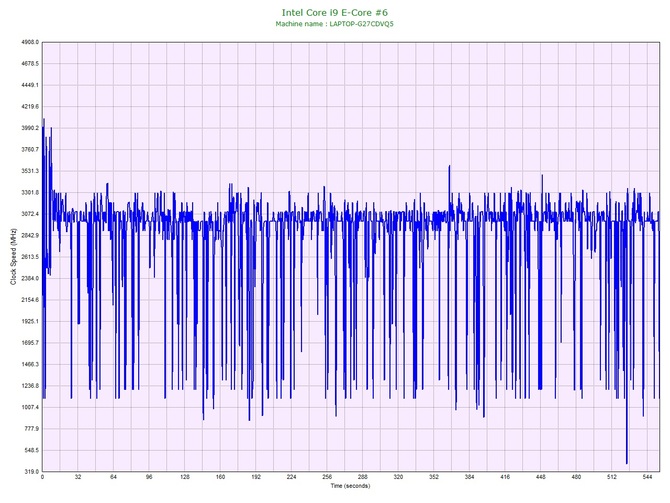Click the 64 seconds x-axis tick label
This screenshot has height=503, width=670.
113,477
